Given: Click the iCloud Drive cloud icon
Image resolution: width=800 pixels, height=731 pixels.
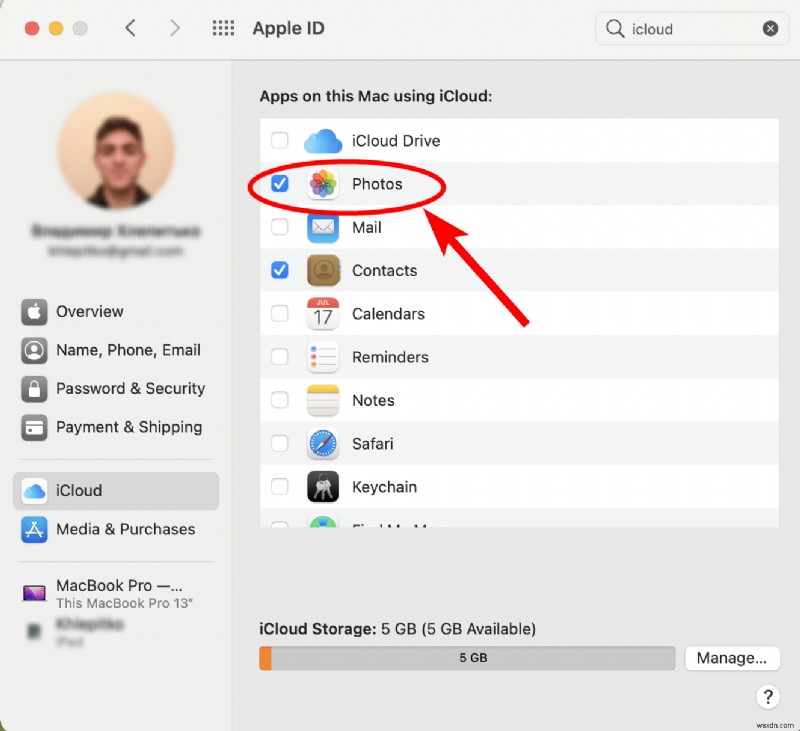Looking at the screenshot, I should click(x=323, y=141).
